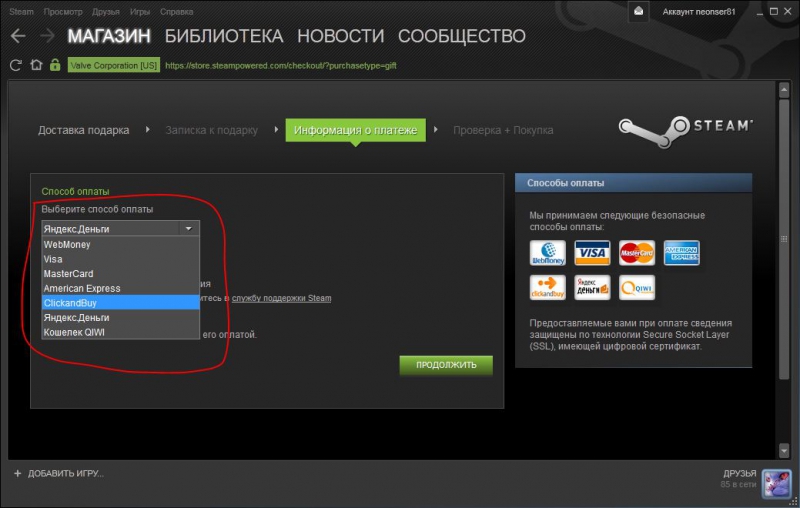The image size is (800, 508).
Task: Open the службу поддержки Steam link
Action: click(281, 298)
